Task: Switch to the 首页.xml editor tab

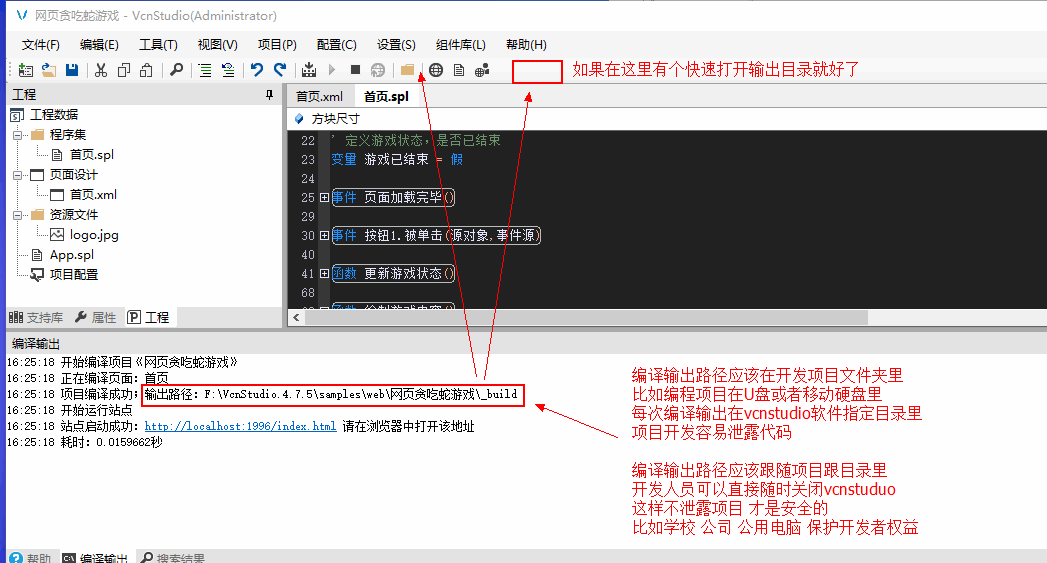Action: tap(319, 97)
